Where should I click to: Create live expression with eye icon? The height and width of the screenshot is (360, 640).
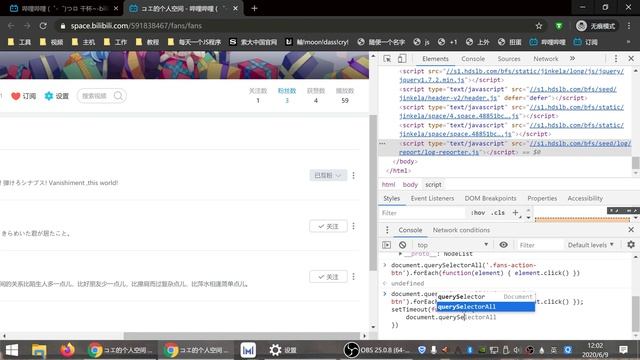pos(504,244)
